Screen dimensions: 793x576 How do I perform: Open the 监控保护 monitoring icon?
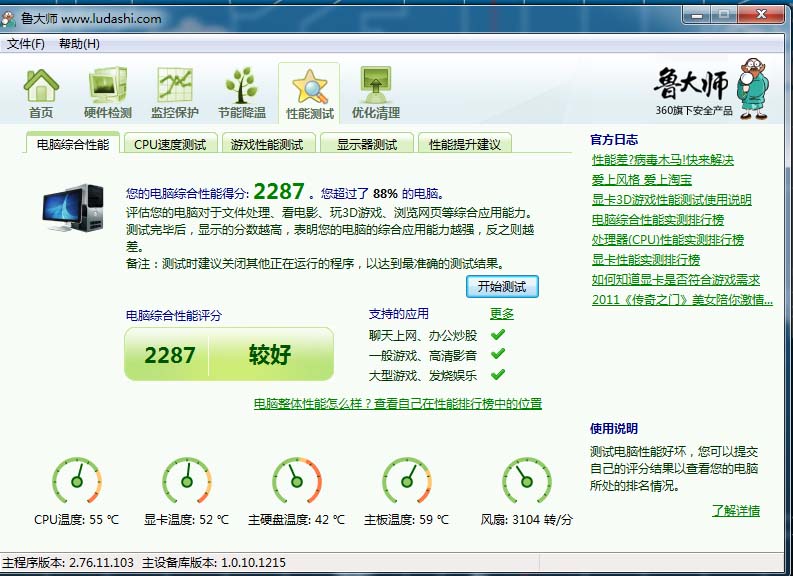tap(174, 94)
